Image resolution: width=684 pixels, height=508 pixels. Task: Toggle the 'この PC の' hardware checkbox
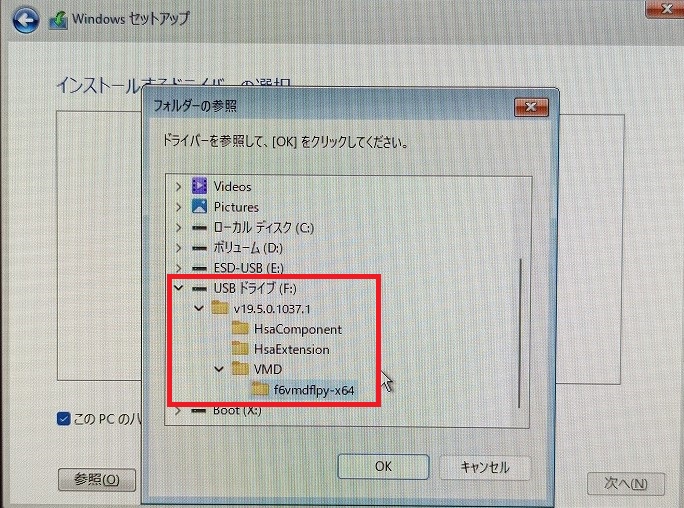pyautogui.click(x=63, y=419)
